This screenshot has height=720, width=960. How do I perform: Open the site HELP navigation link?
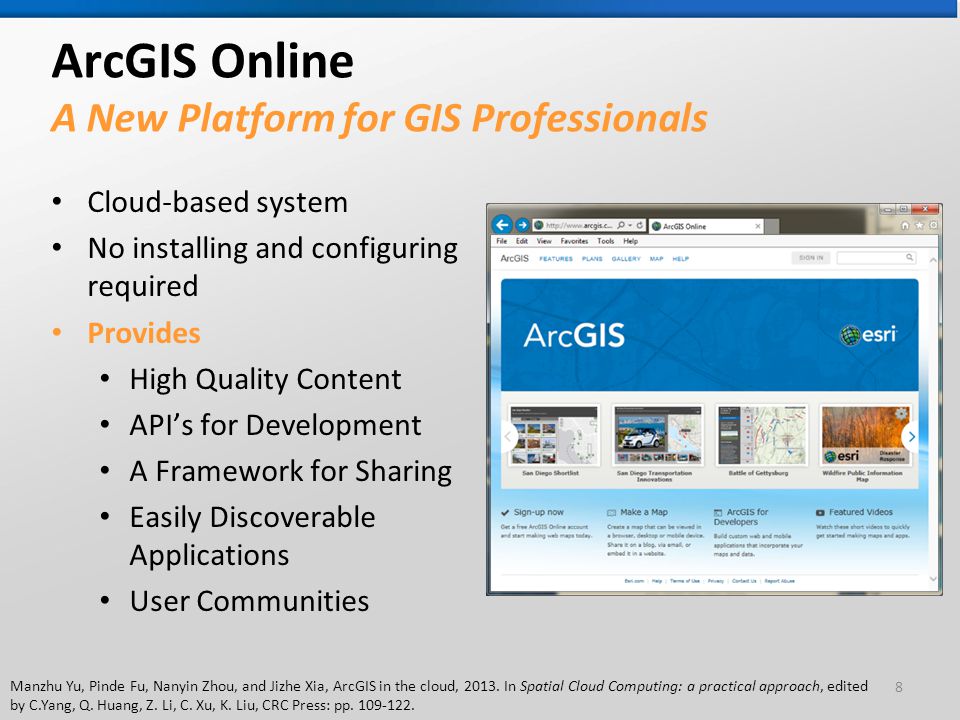pos(681,259)
